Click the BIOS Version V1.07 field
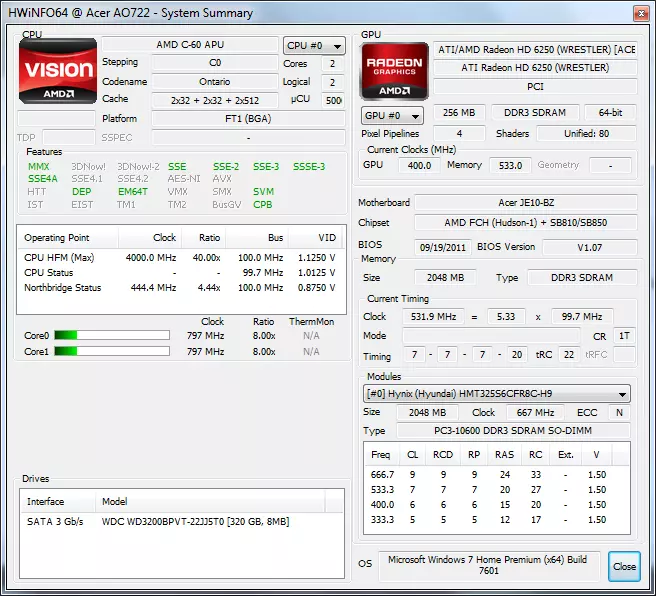 click(x=589, y=247)
